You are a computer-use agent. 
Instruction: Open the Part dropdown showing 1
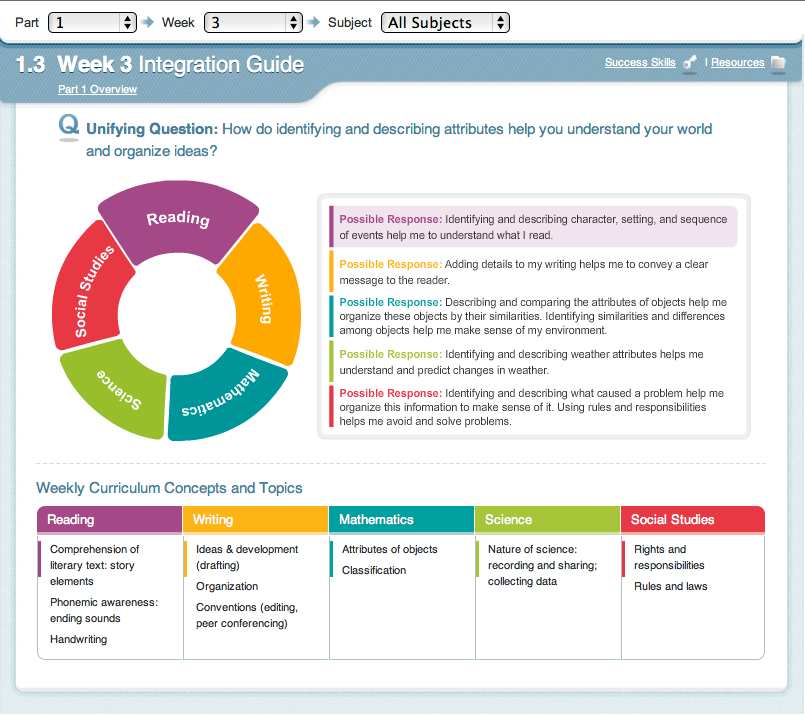92,23
